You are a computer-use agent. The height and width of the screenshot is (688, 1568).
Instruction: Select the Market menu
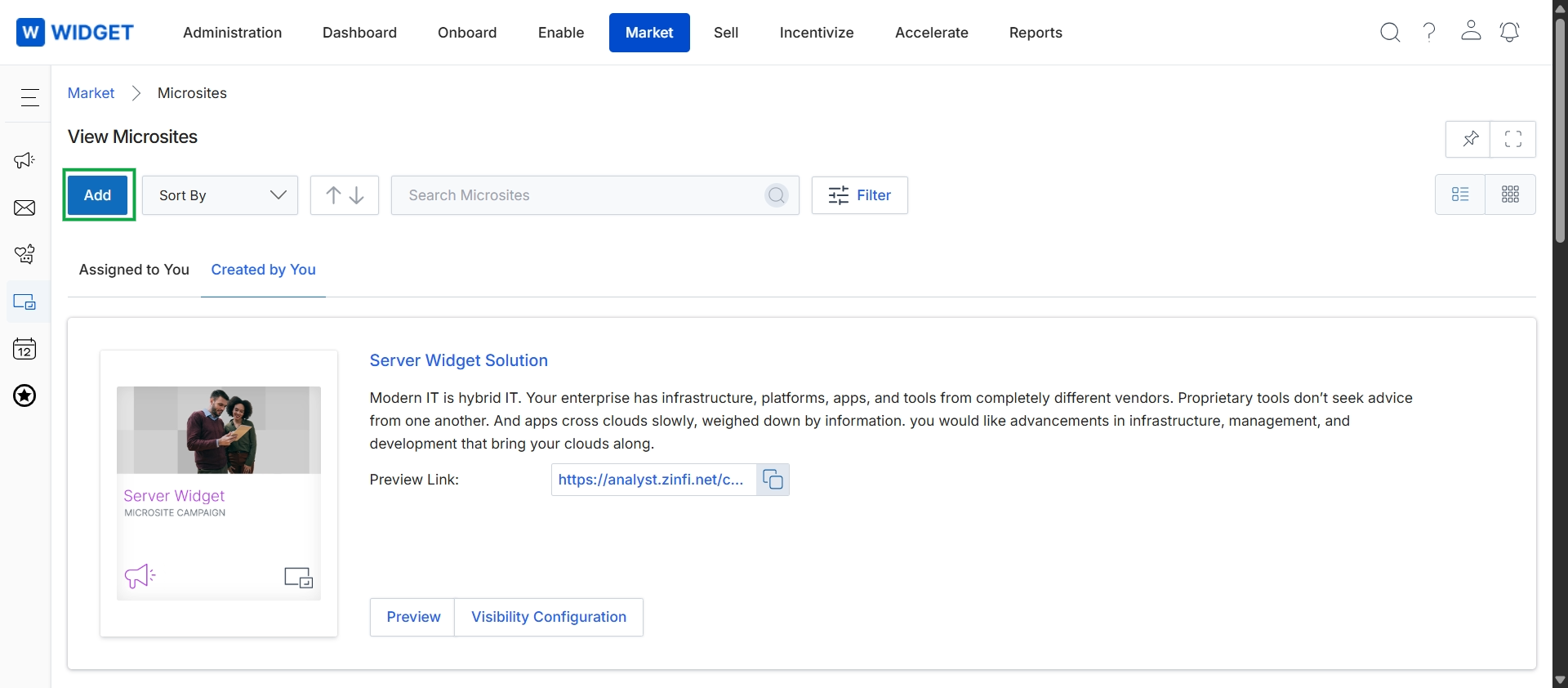(x=649, y=33)
